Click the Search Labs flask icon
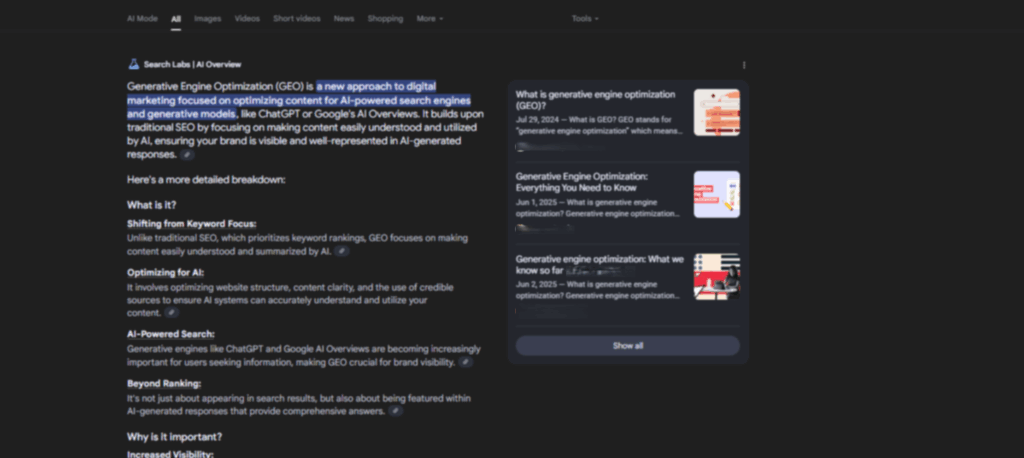1024x458 pixels. (x=133, y=64)
